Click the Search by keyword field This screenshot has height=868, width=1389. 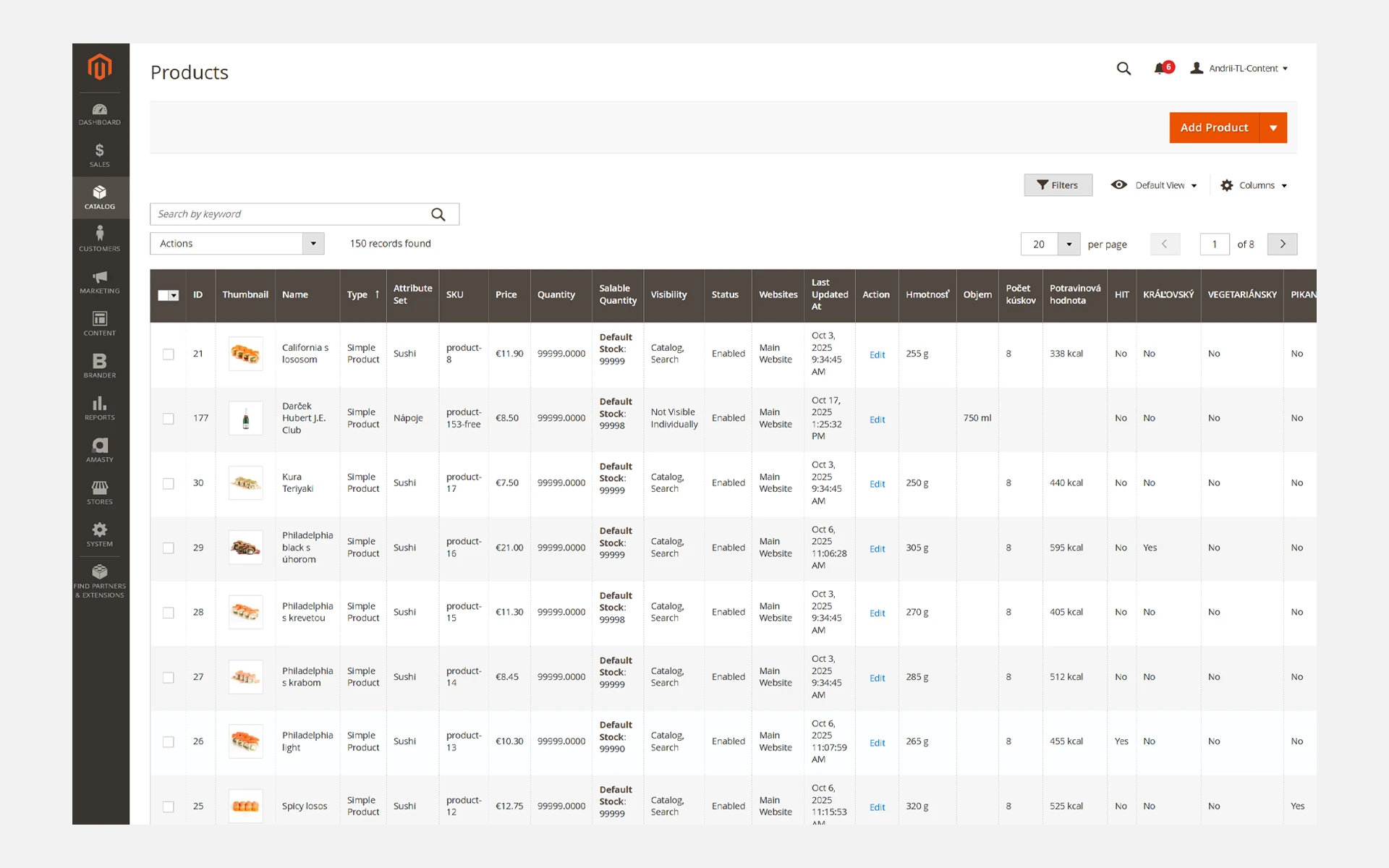(289, 214)
